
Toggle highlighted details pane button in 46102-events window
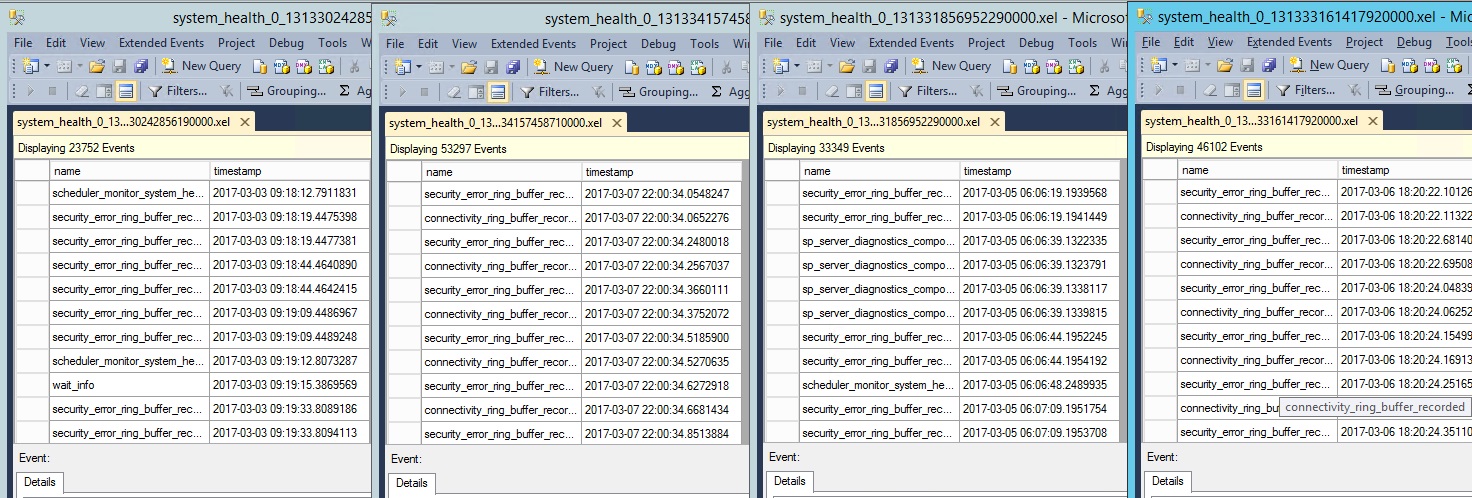pos(1253,90)
